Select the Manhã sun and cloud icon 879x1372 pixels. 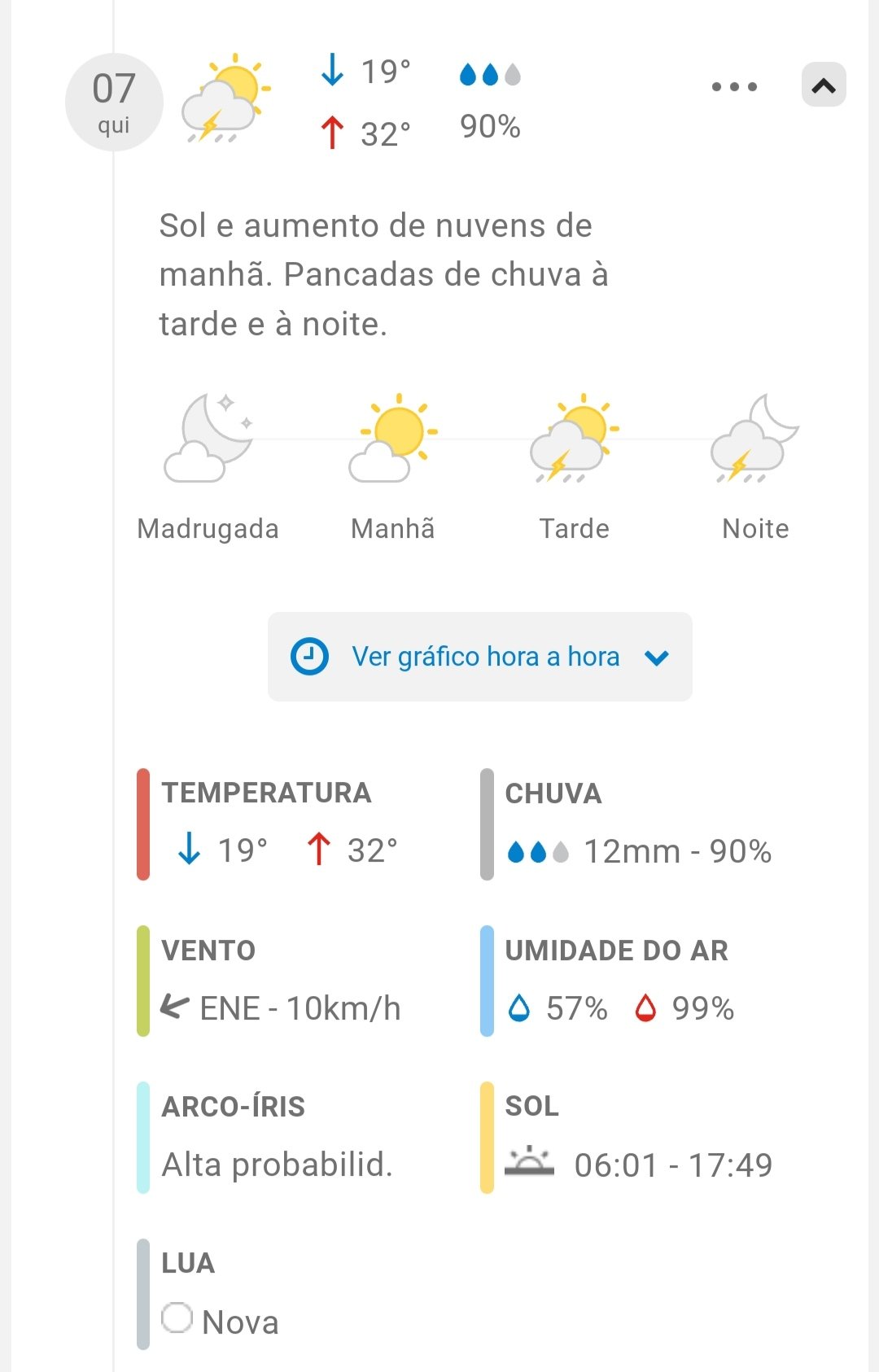tap(393, 438)
